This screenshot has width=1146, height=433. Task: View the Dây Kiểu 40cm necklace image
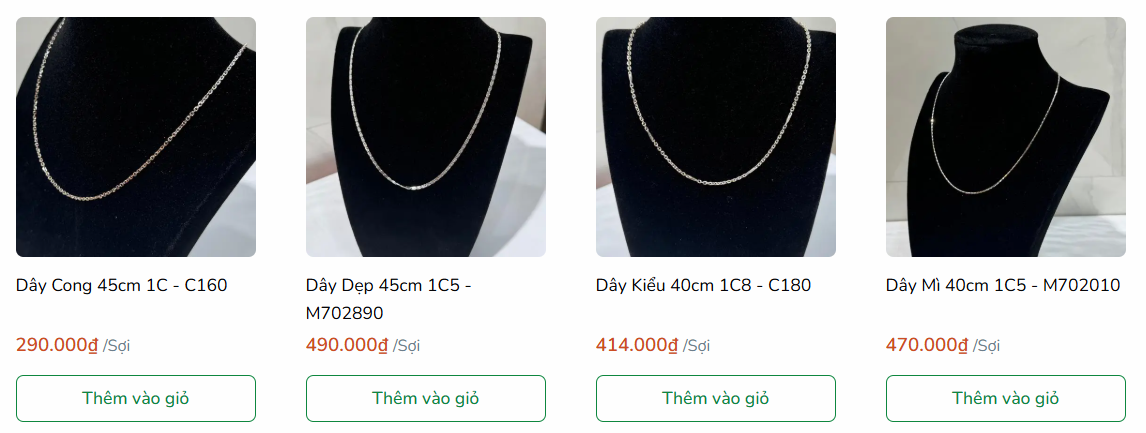point(716,137)
